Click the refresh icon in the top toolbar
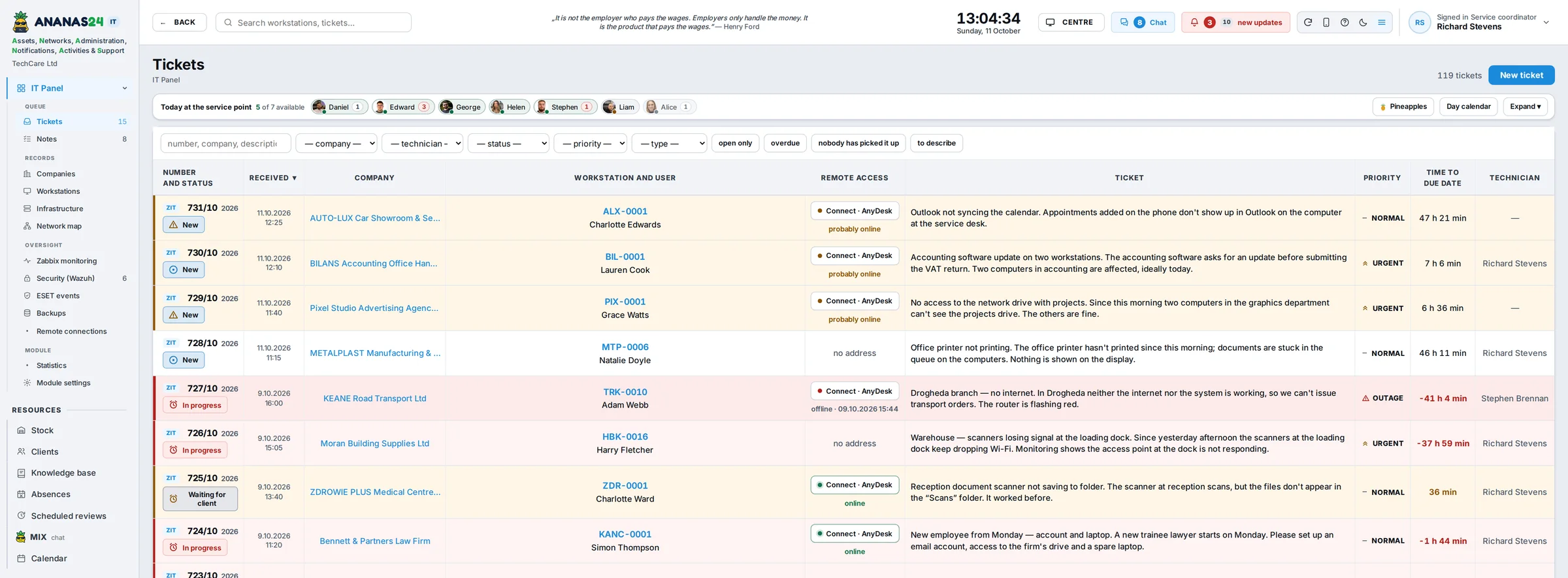The height and width of the screenshot is (578, 1568). pyautogui.click(x=1307, y=22)
